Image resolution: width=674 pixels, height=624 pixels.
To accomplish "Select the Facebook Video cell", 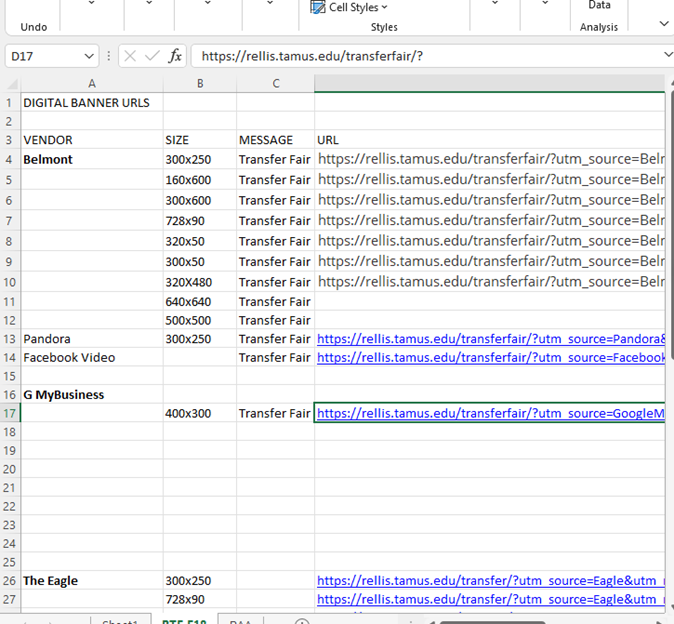I will coord(92,358).
